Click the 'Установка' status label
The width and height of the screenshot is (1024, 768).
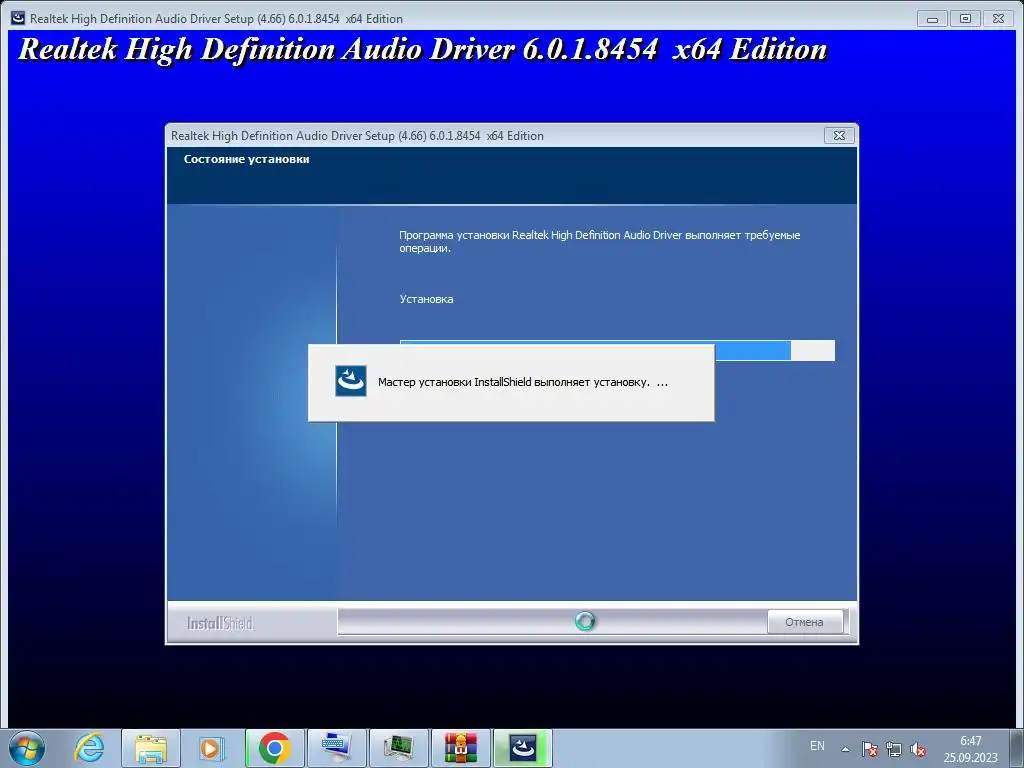click(426, 299)
